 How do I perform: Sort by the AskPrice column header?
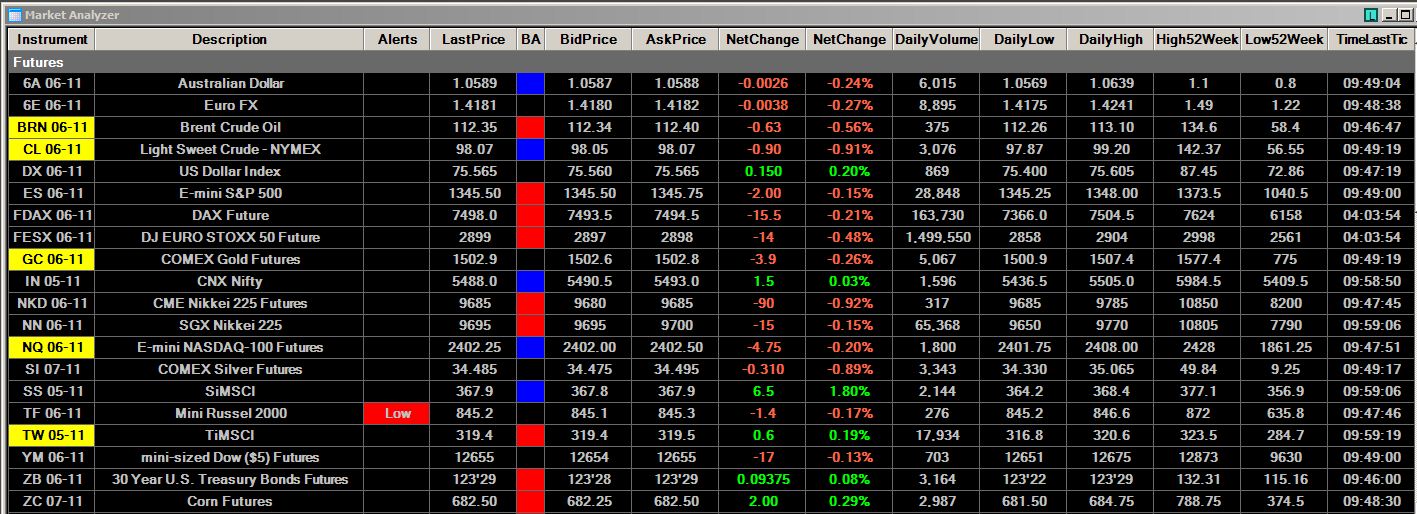click(675, 40)
